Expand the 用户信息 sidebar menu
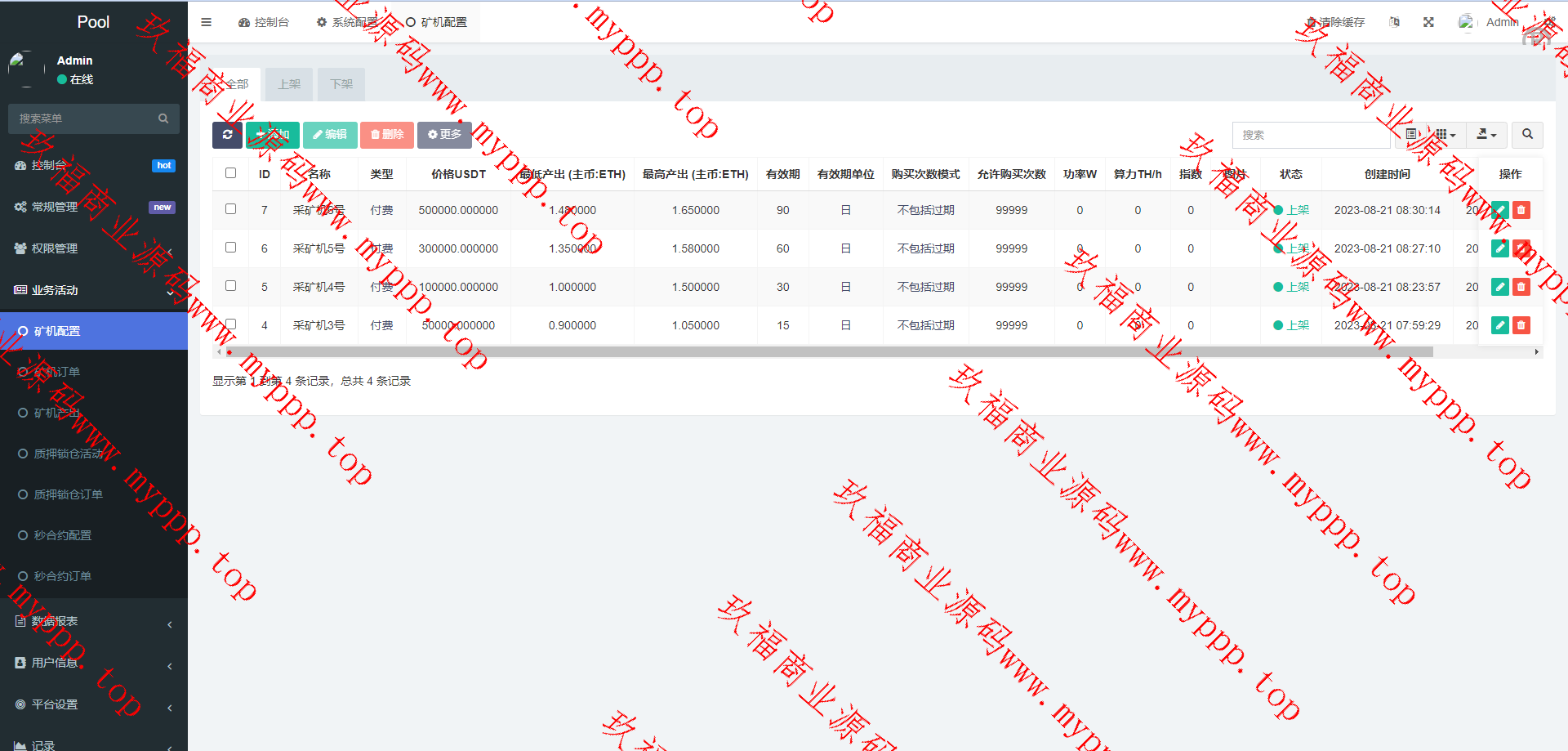 pyautogui.click(x=94, y=663)
